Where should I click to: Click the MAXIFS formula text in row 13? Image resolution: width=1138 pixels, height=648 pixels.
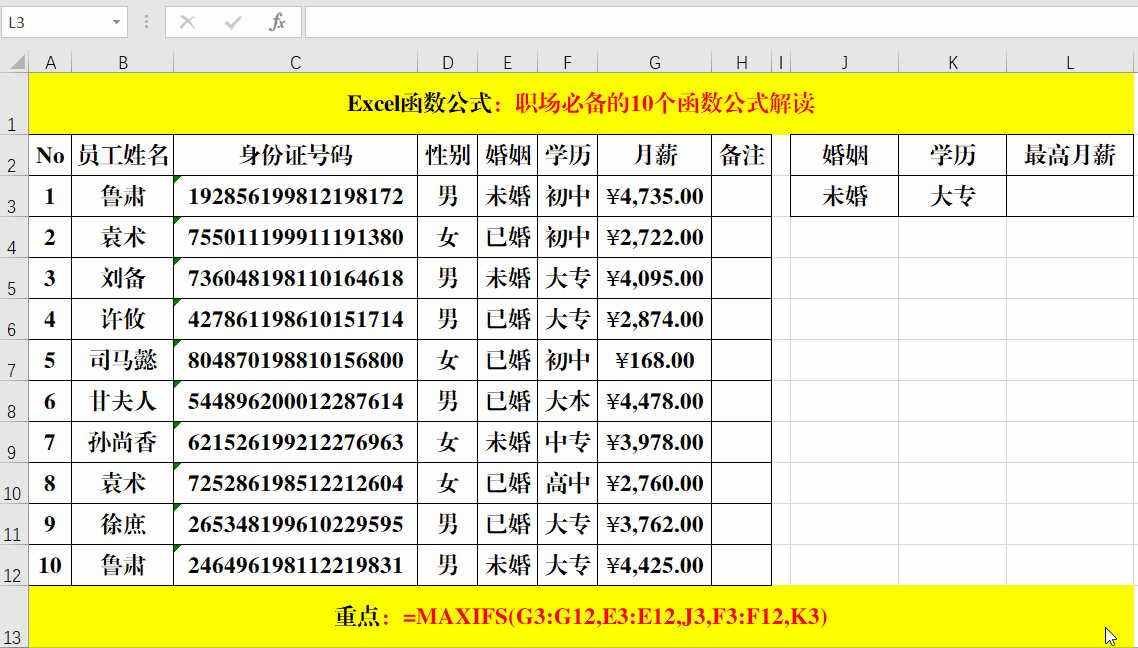coord(615,617)
